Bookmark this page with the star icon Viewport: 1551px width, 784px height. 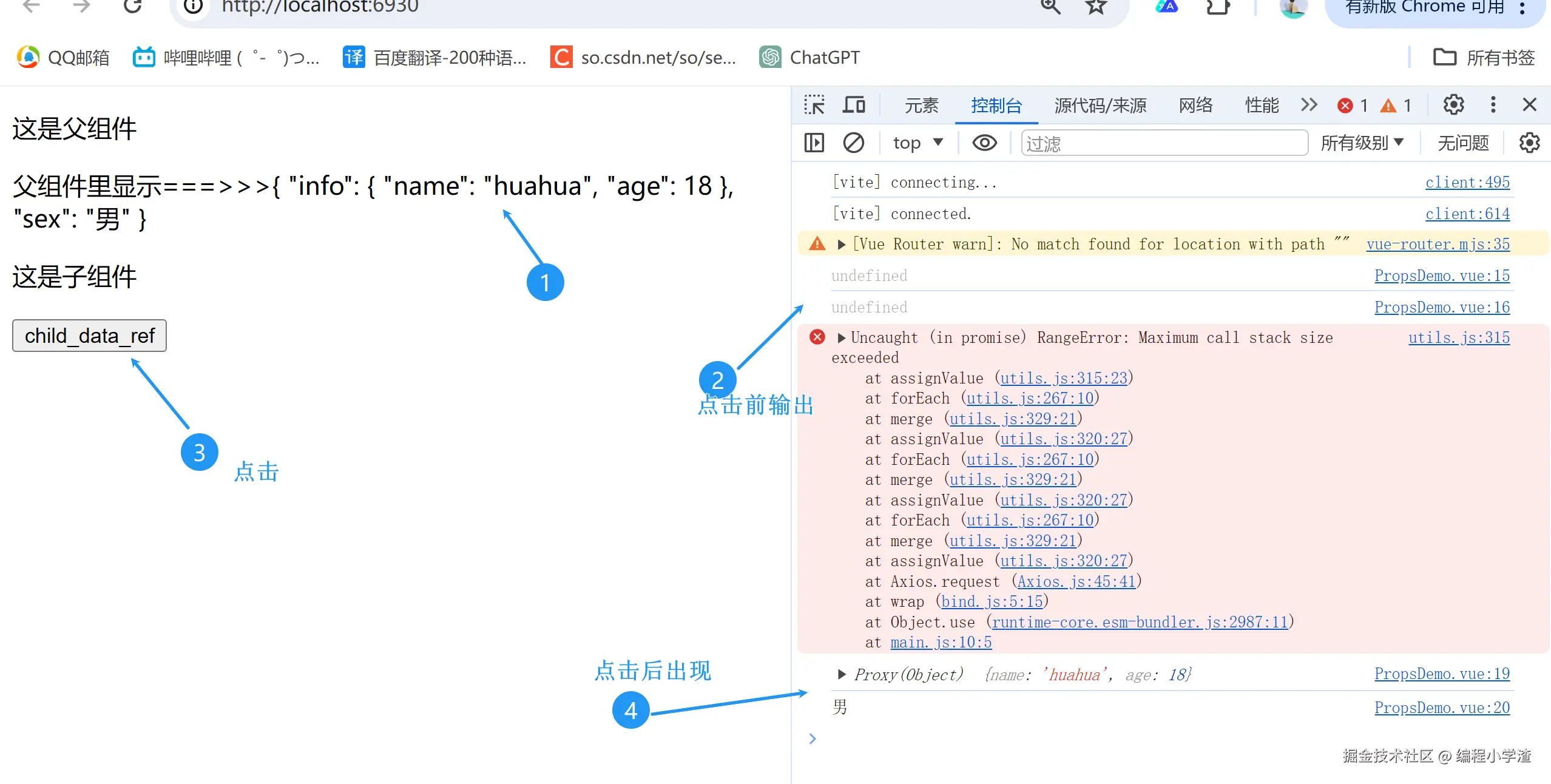pyautogui.click(x=1096, y=6)
